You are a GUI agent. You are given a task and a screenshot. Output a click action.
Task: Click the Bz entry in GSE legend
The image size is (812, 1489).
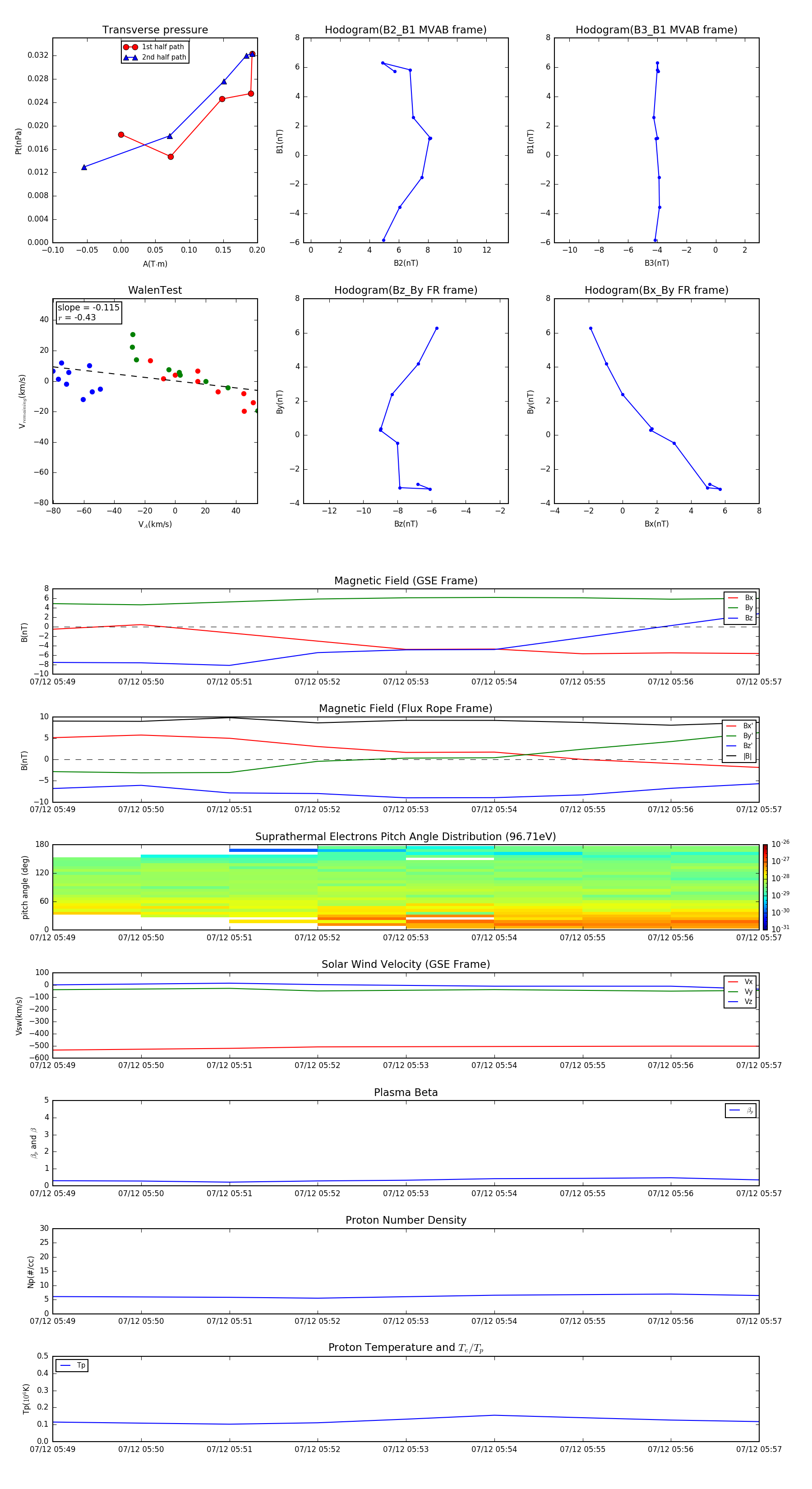[x=740, y=618]
